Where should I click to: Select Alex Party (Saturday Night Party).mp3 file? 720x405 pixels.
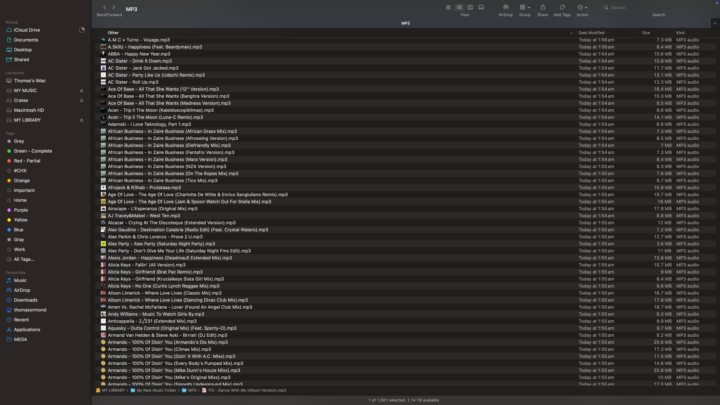(161, 244)
